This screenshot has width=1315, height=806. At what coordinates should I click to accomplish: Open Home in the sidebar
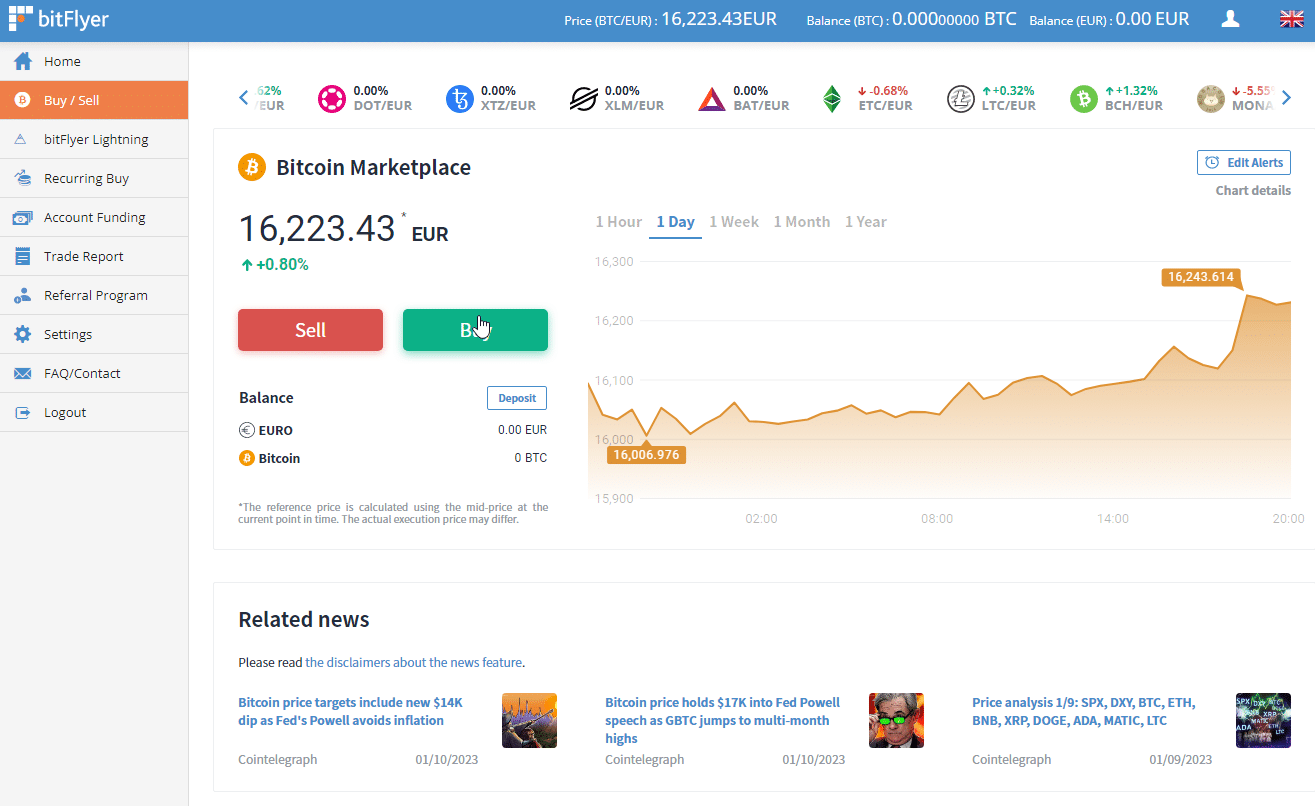tap(94, 61)
